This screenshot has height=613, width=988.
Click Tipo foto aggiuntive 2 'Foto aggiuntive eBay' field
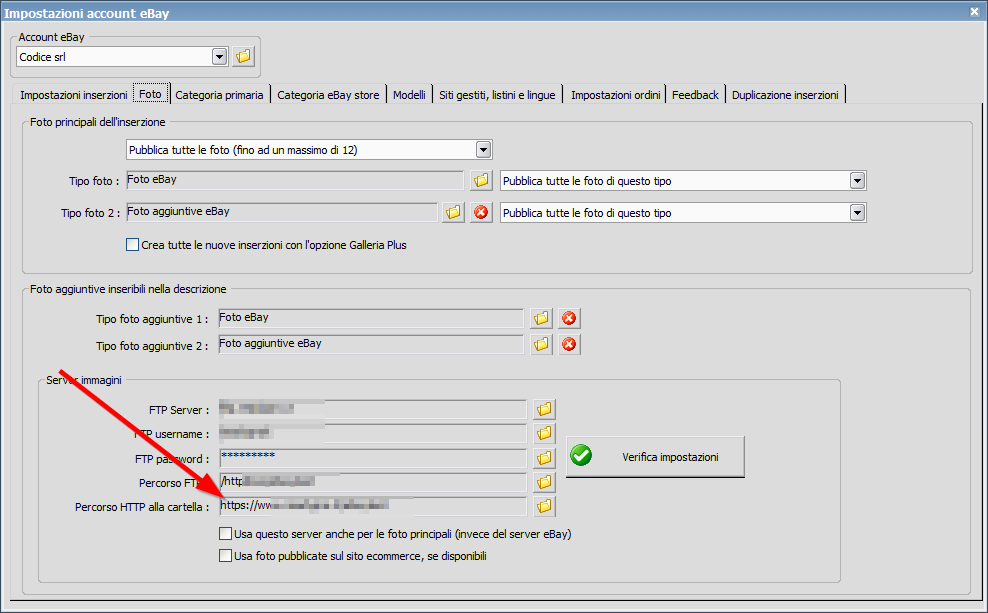click(x=371, y=344)
